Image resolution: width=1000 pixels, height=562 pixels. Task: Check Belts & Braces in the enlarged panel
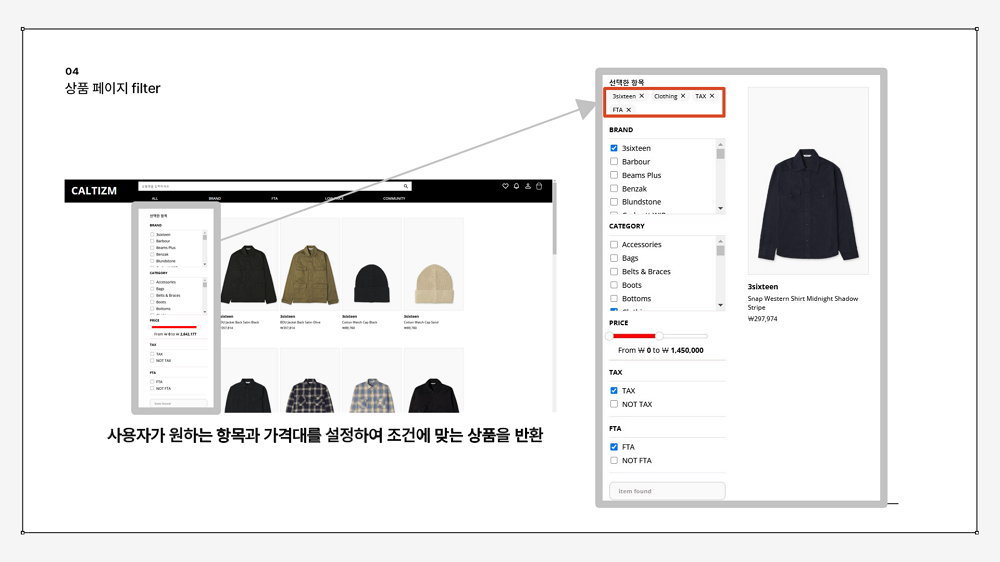point(614,272)
